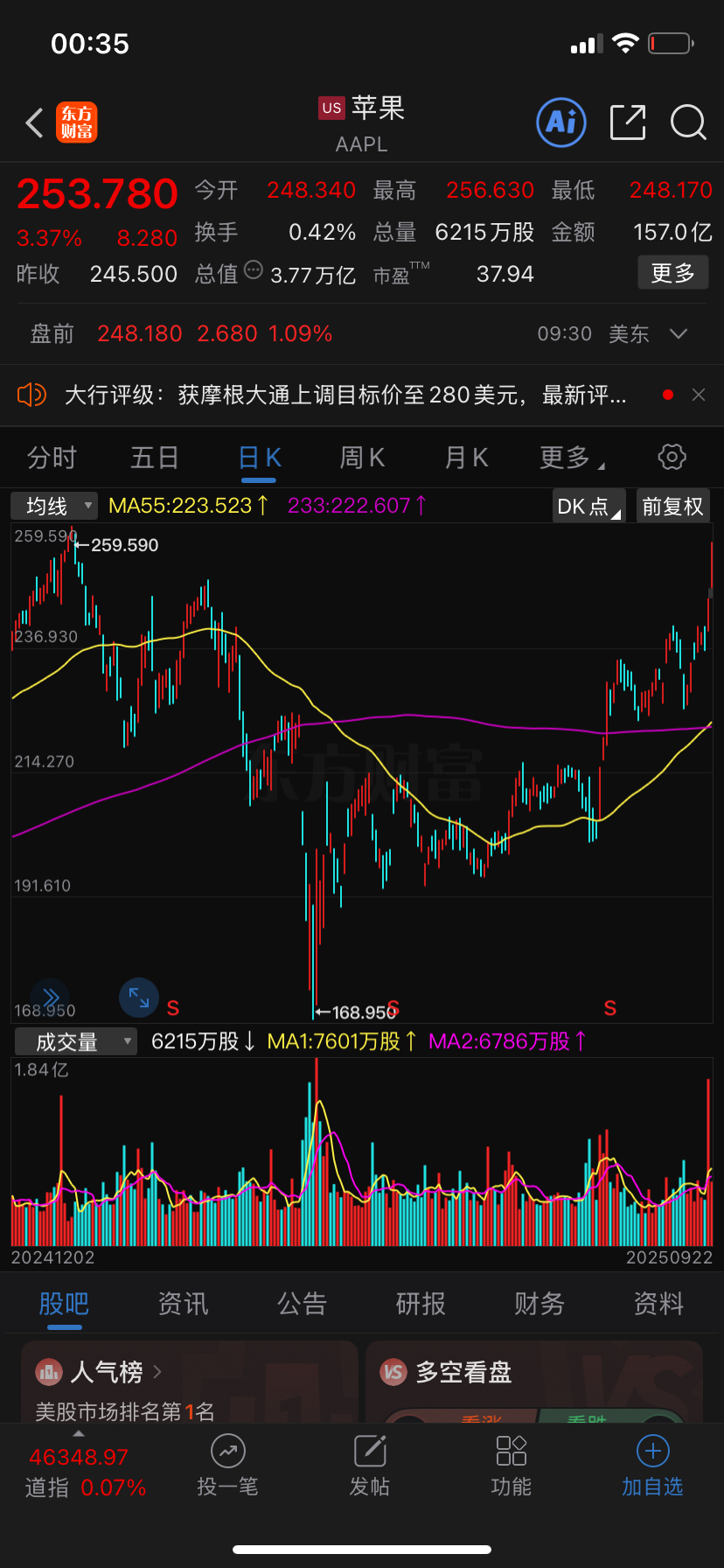Screen dimensions: 724x1568
Task: Open the 财务 tab
Action: click(540, 1304)
